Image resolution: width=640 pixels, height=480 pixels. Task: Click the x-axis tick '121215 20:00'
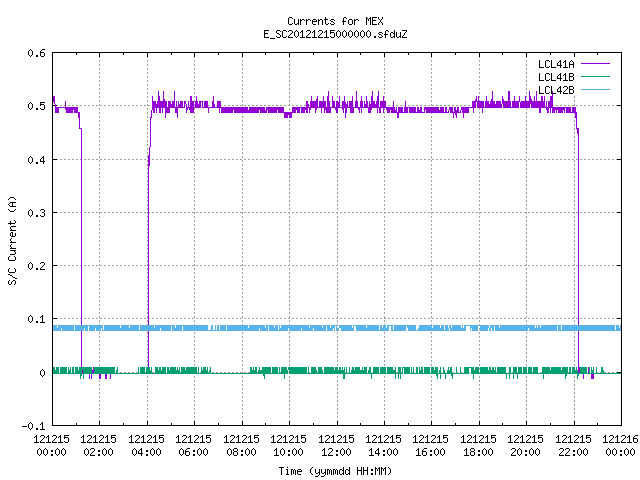pyautogui.click(x=525, y=446)
